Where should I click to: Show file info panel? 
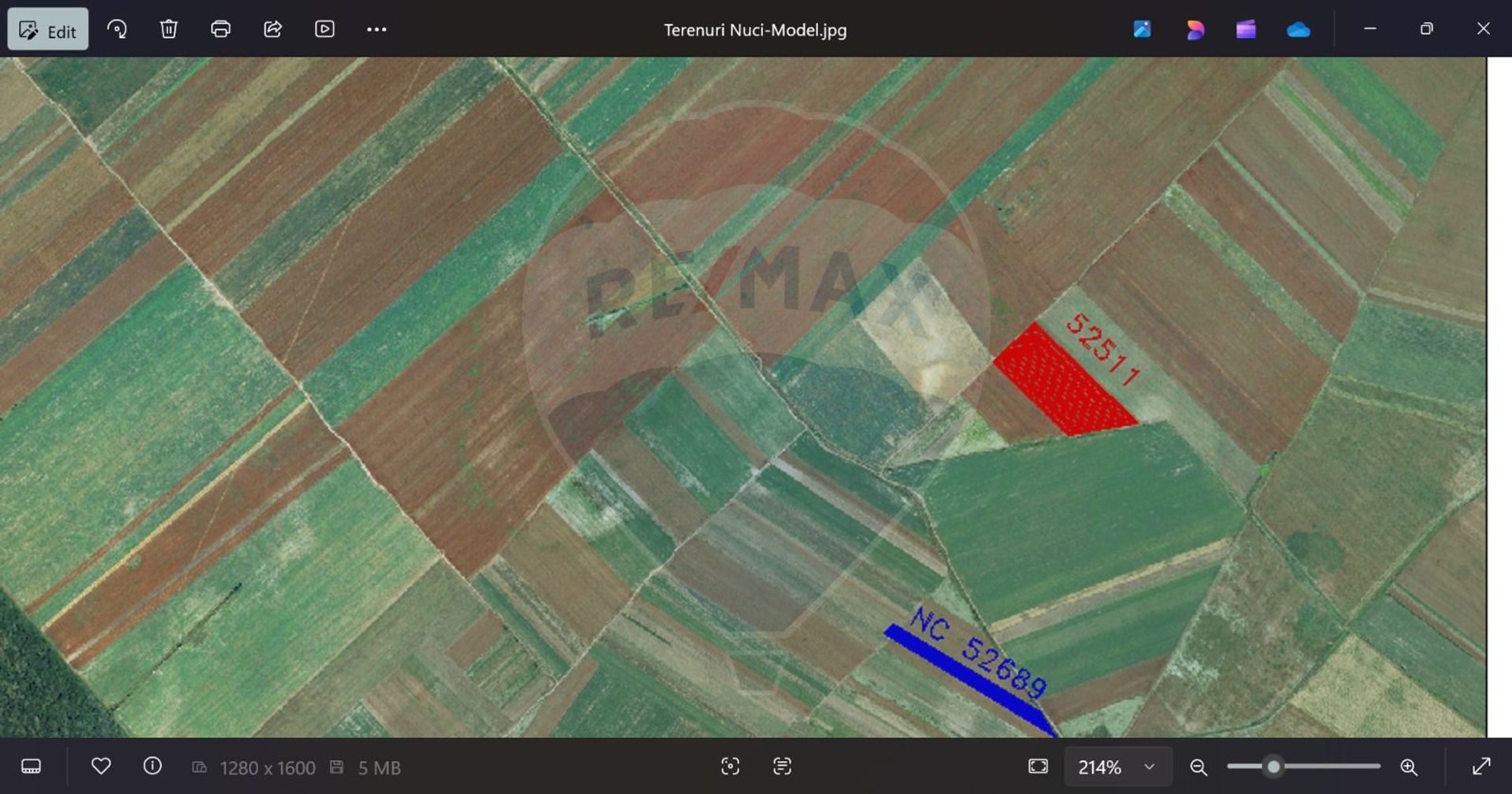[153, 766]
